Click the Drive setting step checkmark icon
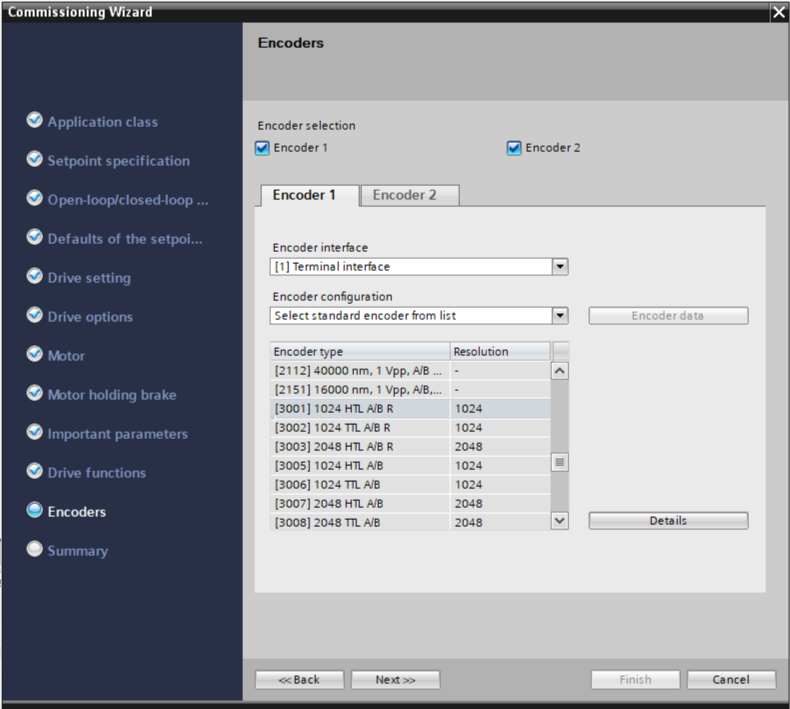This screenshot has height=709, width=790. point(35,277)
